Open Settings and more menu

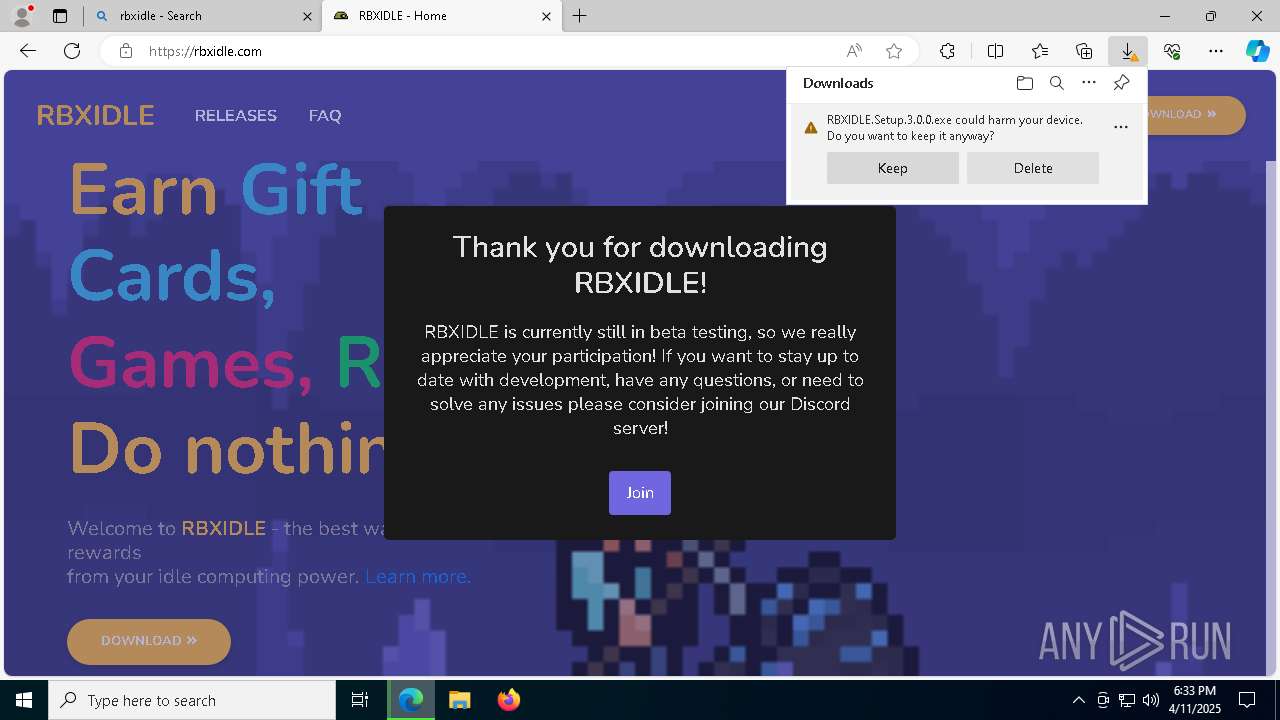pos(1216,51)
